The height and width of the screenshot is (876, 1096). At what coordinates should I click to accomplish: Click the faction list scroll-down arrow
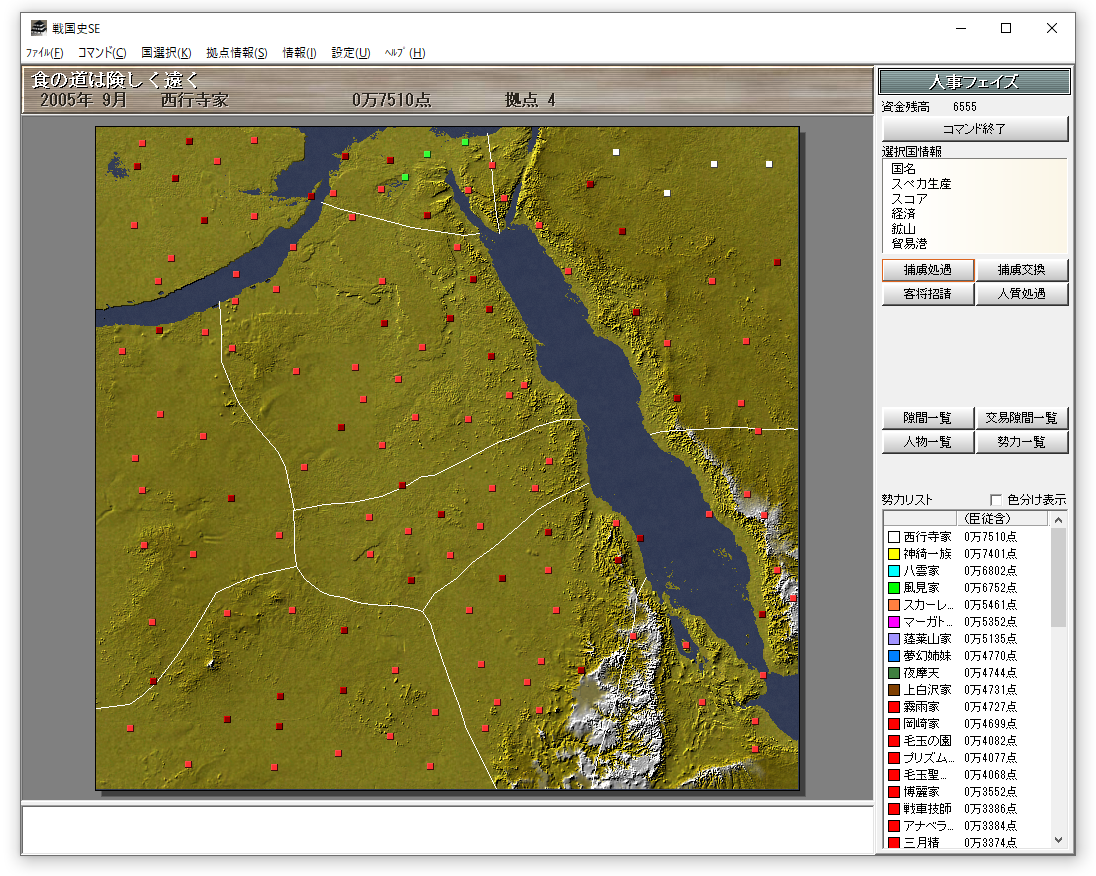[x=1059, y=841]
